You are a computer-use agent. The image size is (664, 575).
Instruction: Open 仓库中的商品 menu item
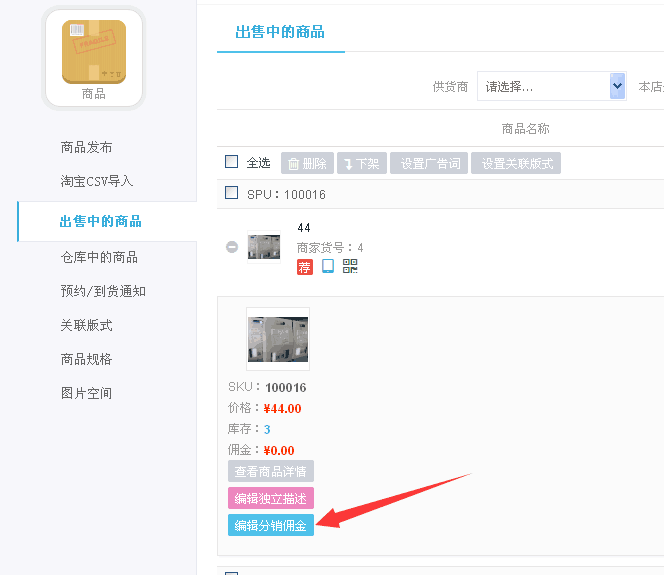click(99, 257)
